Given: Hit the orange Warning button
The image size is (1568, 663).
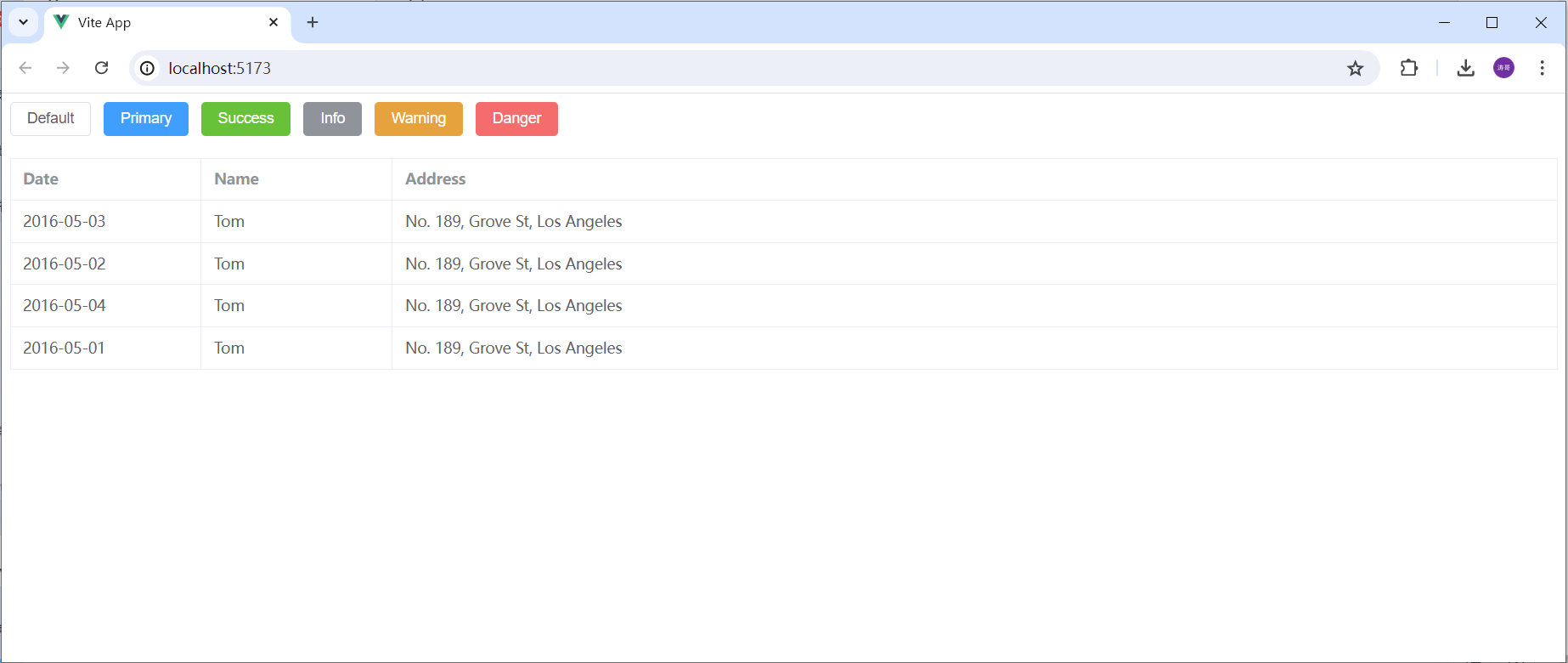Looking at the screenshot, I should 418,118.
